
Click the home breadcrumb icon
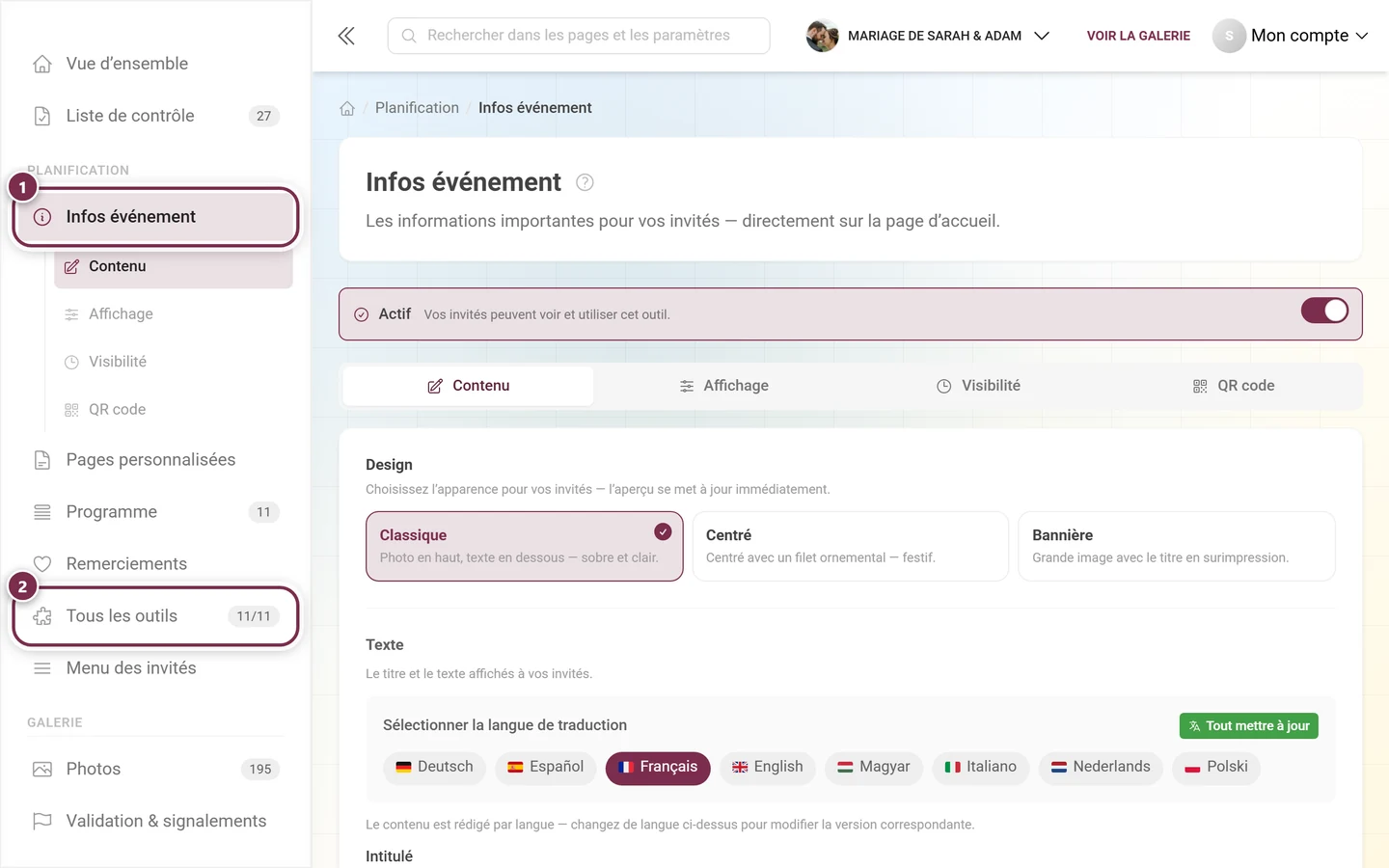(x=347, y=108)
